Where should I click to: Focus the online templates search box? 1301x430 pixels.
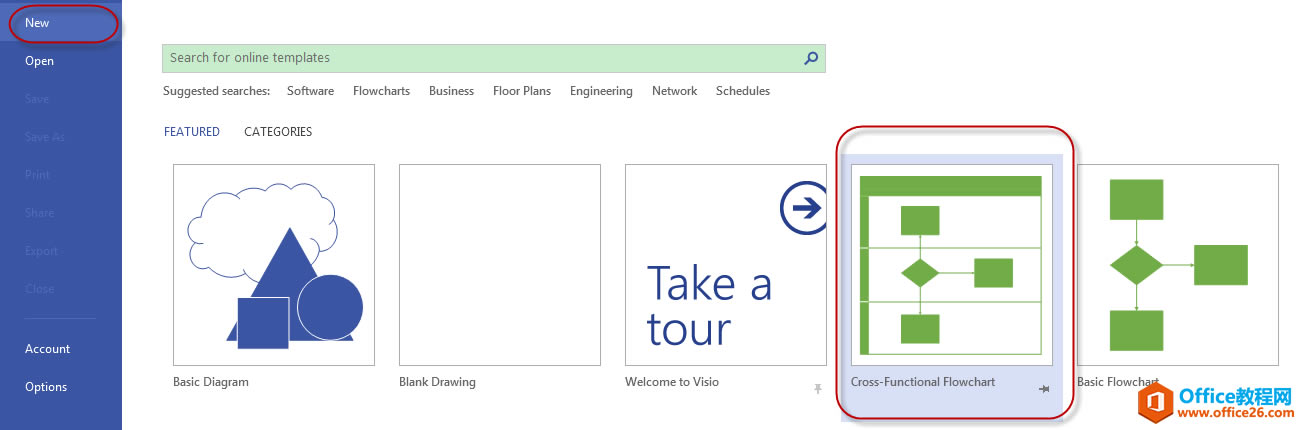pos(480,58)
